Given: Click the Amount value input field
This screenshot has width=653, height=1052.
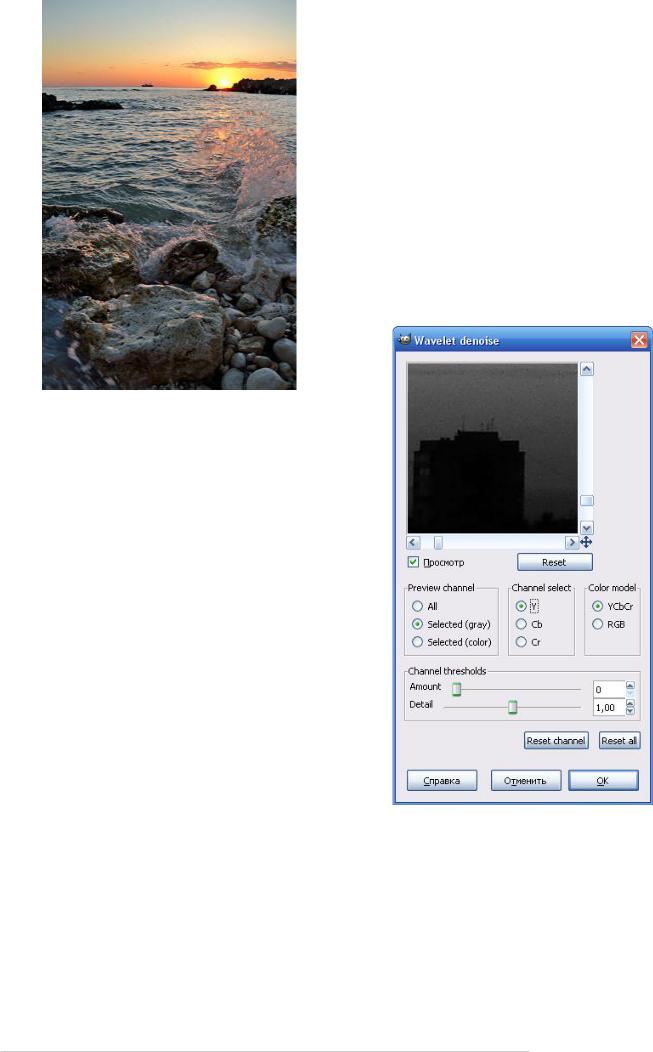Looking at the screenshot, I should coord(609,689).
